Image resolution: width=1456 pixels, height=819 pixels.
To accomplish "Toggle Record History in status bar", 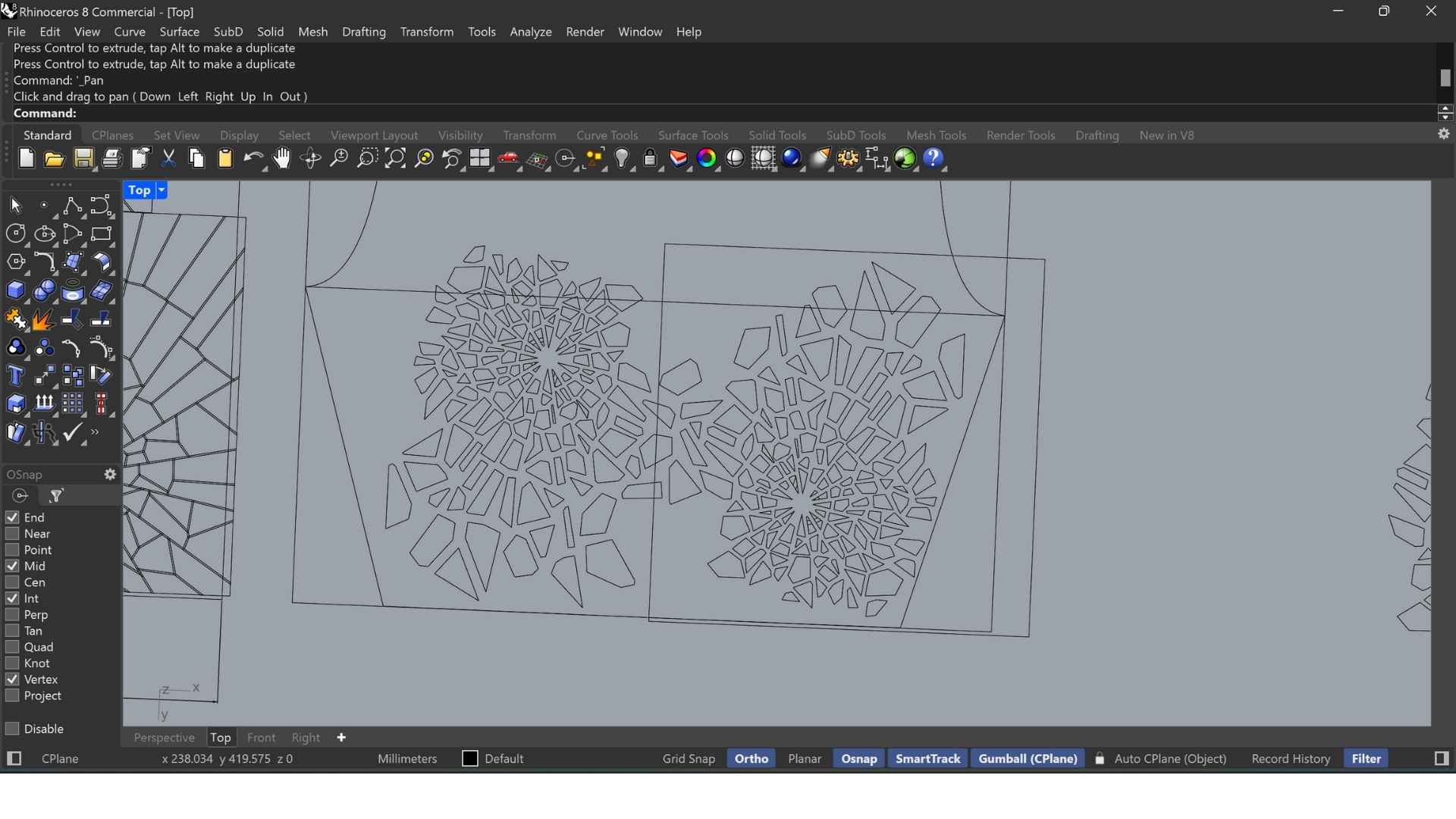I will pyautogui.click(x=1291, y=760).
